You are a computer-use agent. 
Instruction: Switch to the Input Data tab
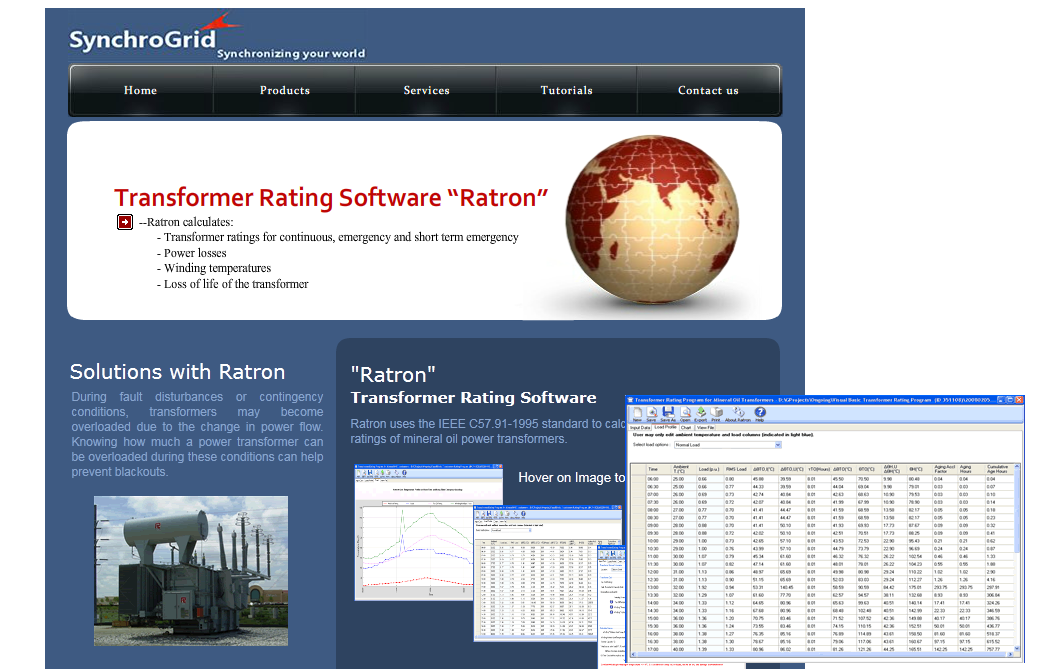[640, 428]
